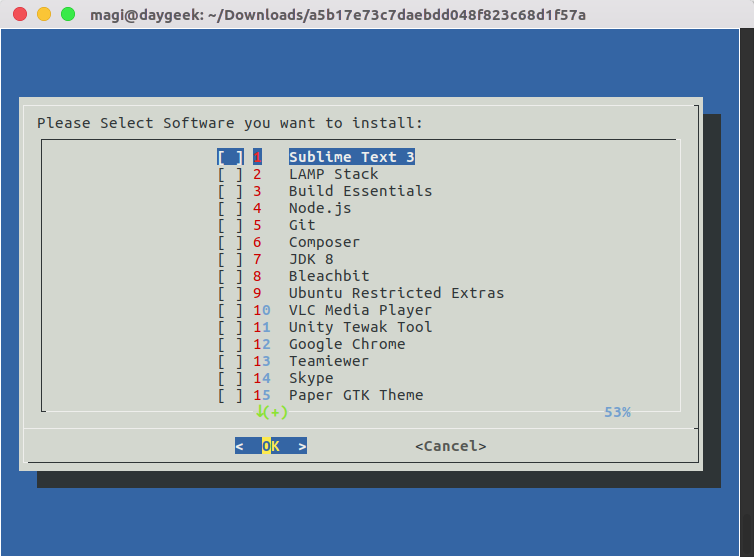Select the Composer label
Screen dimensions: 754x557
(324, 242)
